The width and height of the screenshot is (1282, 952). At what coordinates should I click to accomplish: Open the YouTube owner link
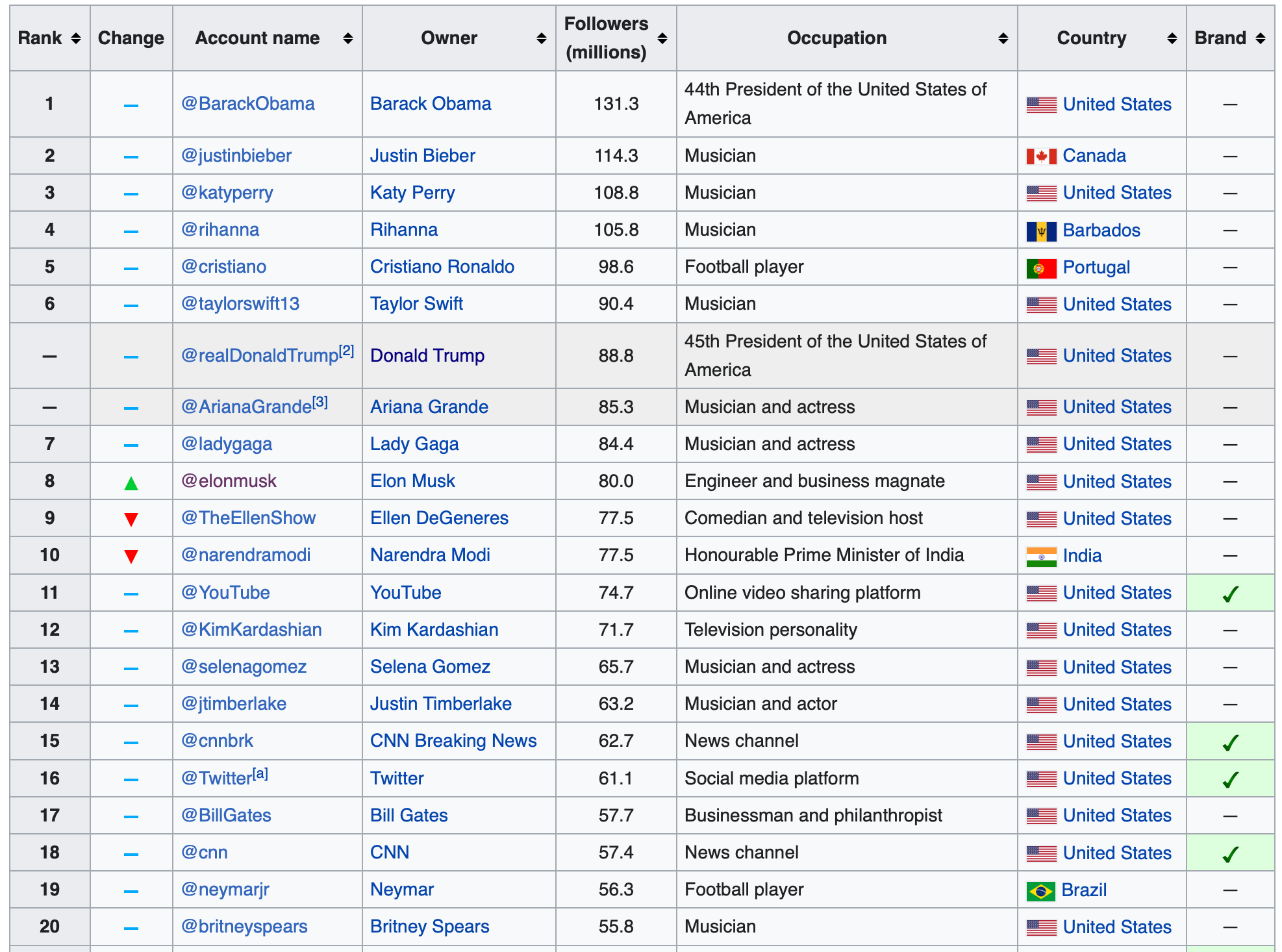(x=406, y=593)
